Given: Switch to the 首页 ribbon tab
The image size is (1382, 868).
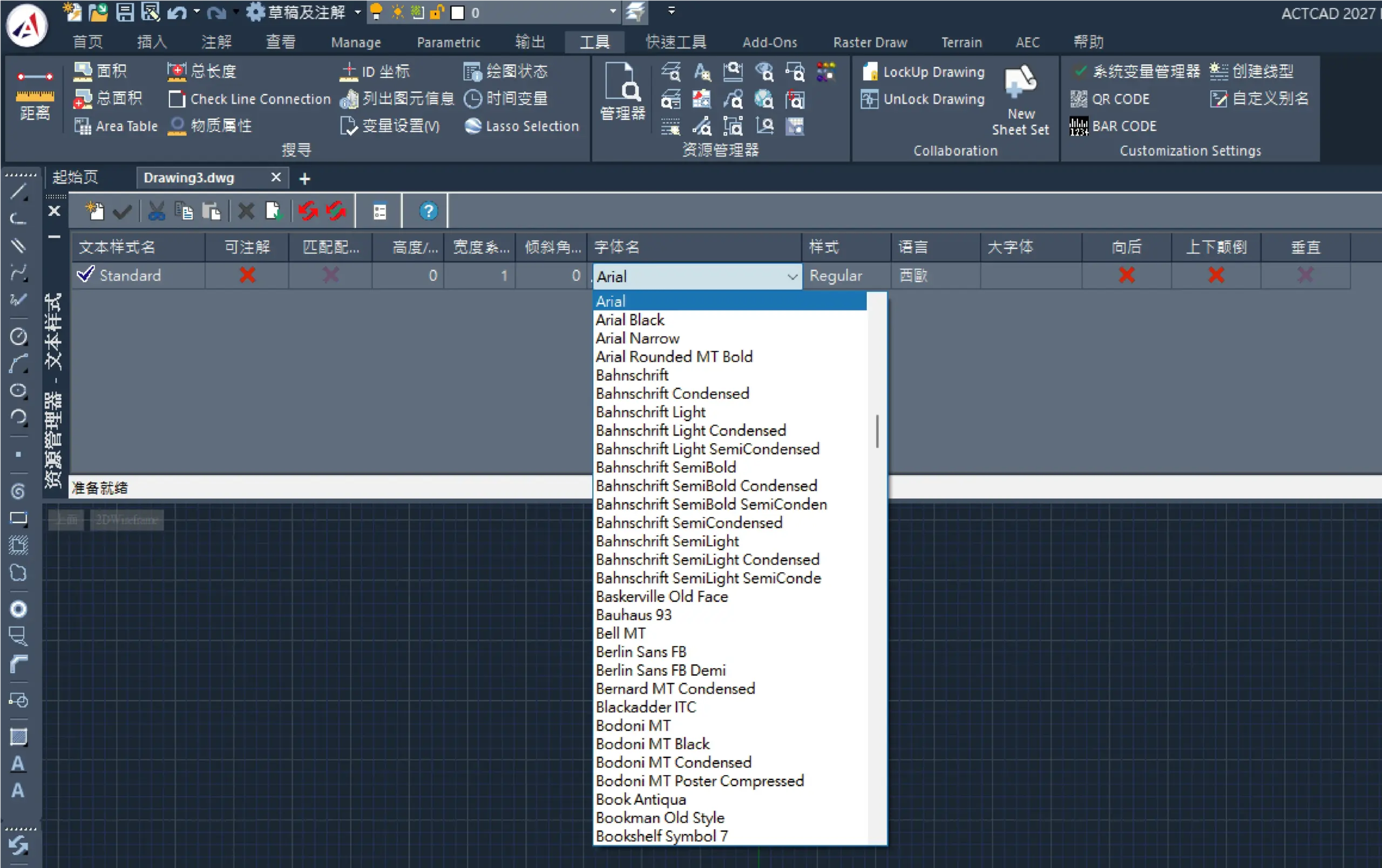Looking at the screenshot, I should (x=88, y=43).
